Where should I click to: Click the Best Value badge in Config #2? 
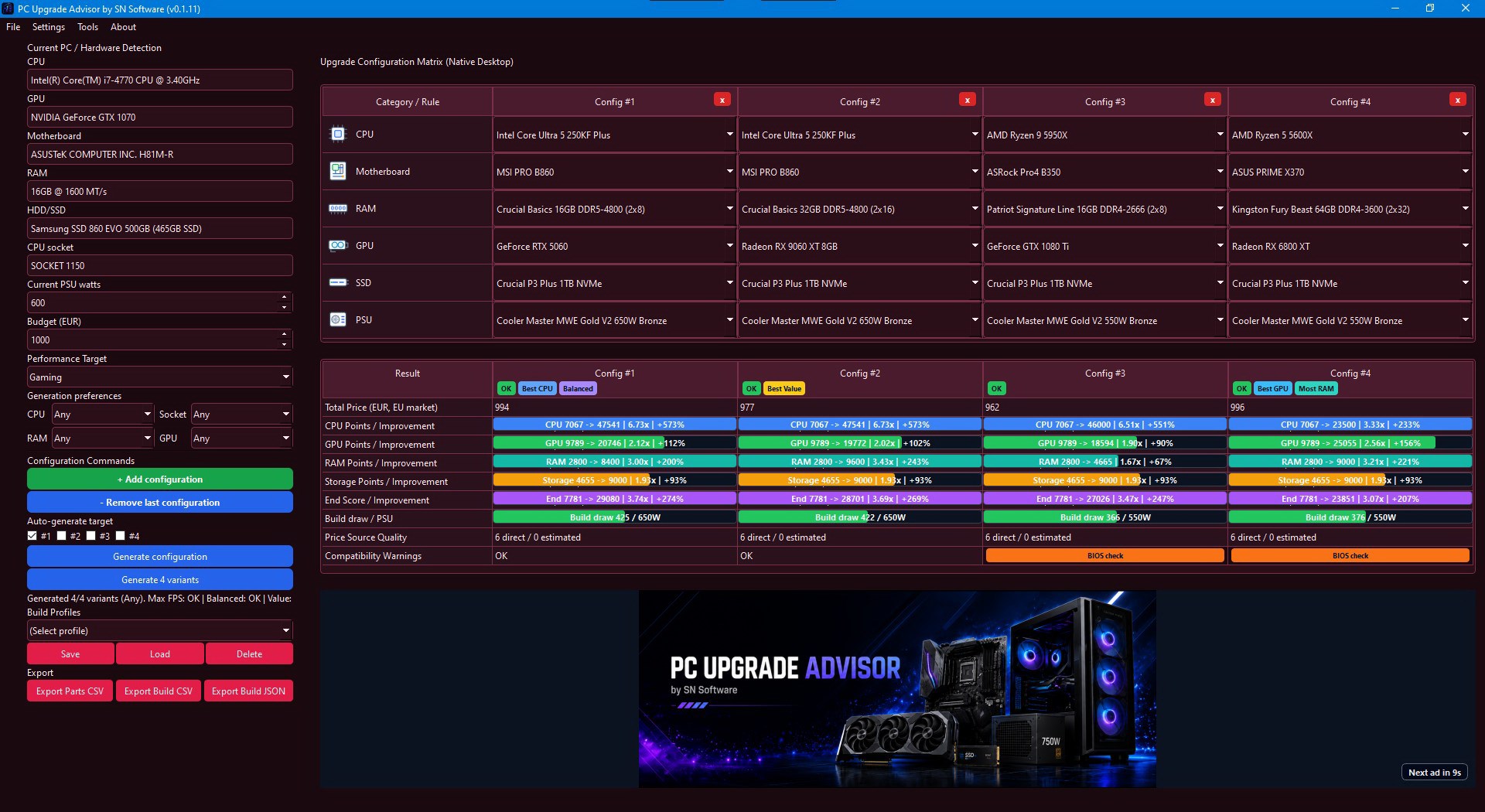784,389
